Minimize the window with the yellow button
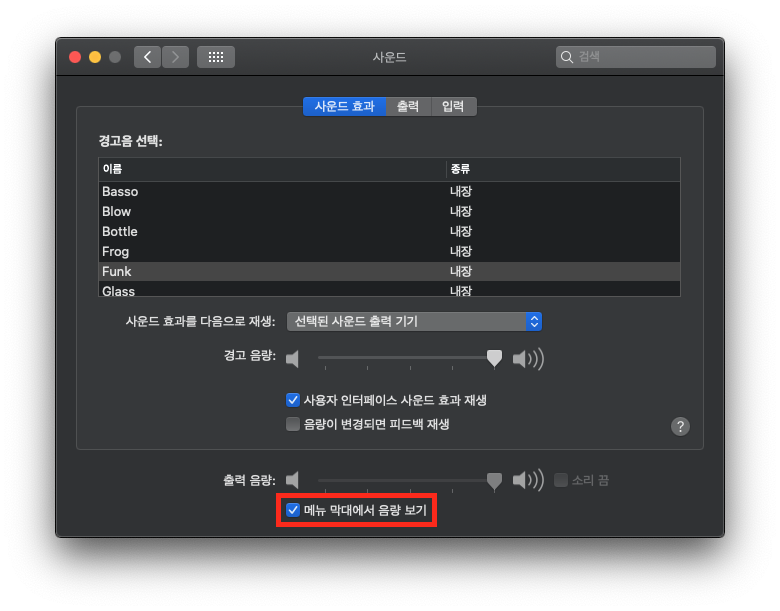The image size is (780, 611). 95,57
